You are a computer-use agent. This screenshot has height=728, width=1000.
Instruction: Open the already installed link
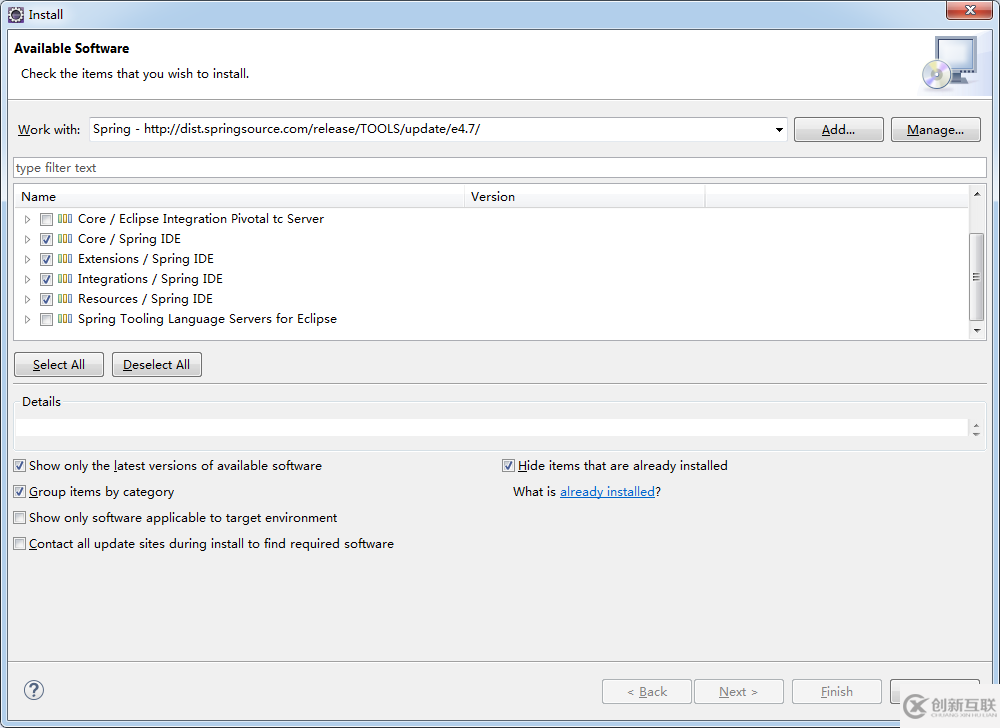pos(607,492)
